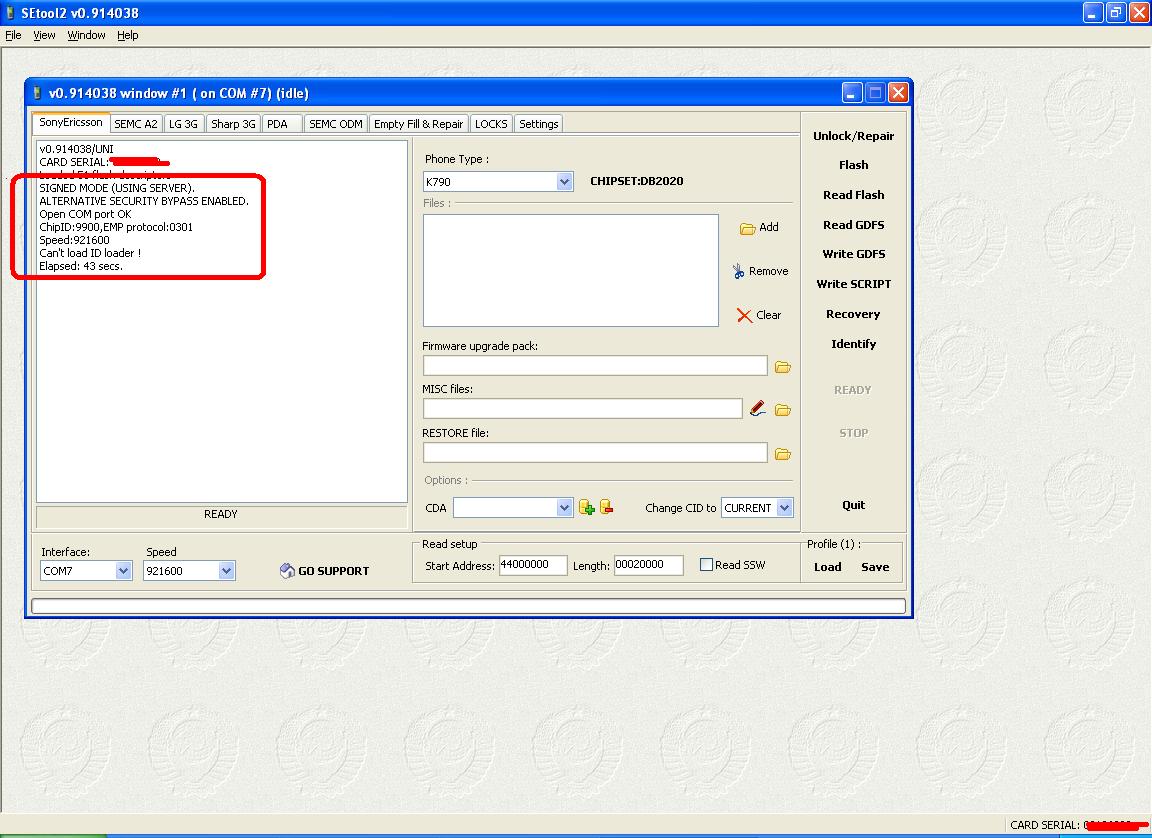Click the add CDA plus icon
Viewport: 1152px width, 838px height.
click(587, 508)
